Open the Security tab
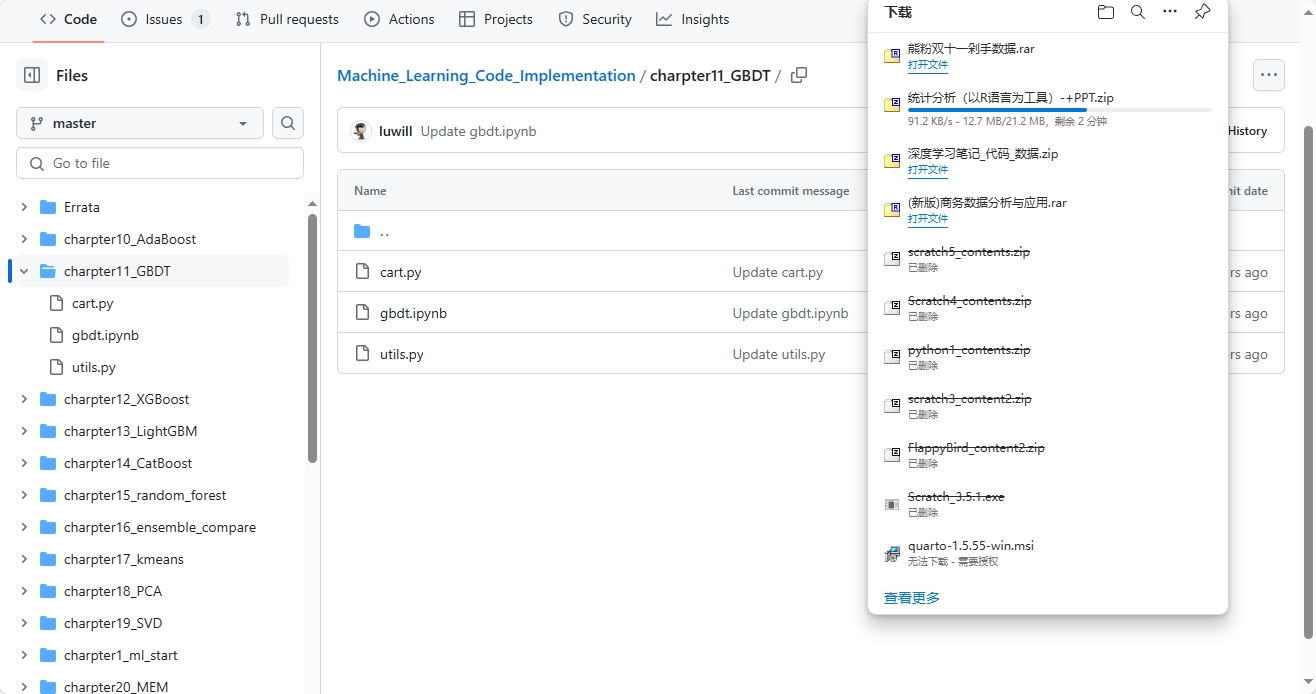1316x694 pixels. (x=595, y=19)
